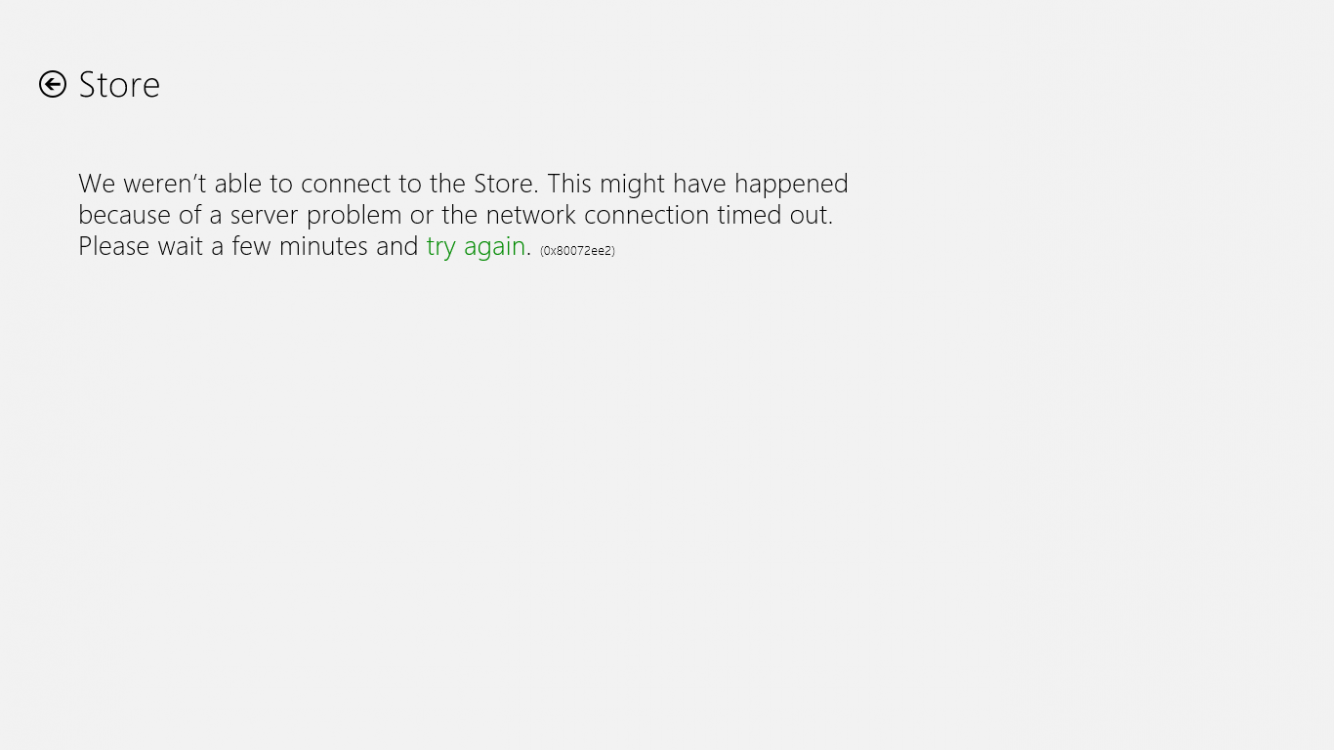The image size is (1334, 750).
Task: Click the small hex error code text
Action: 577,251
